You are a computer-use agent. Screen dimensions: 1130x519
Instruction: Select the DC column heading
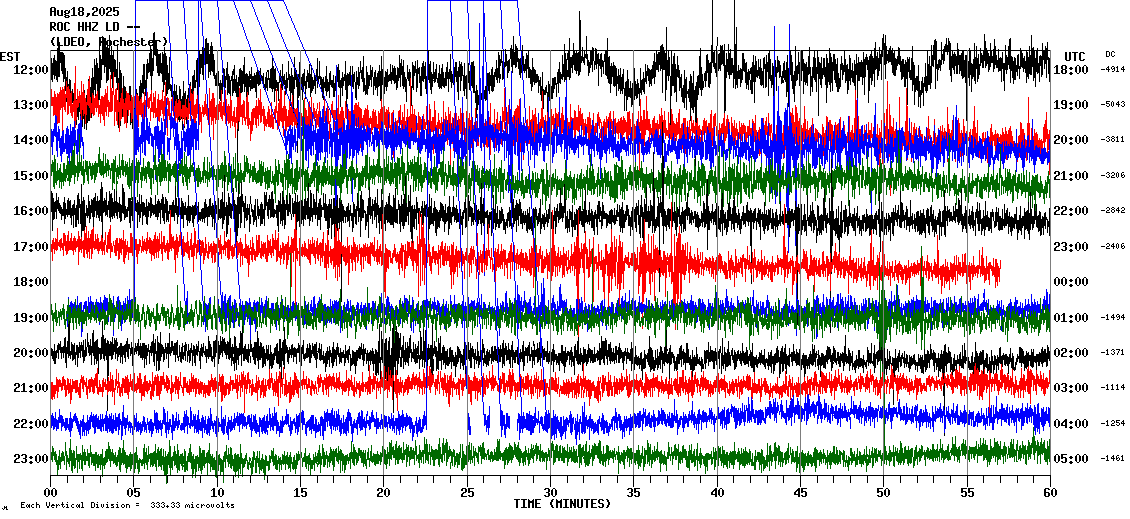coord(1110,54)
